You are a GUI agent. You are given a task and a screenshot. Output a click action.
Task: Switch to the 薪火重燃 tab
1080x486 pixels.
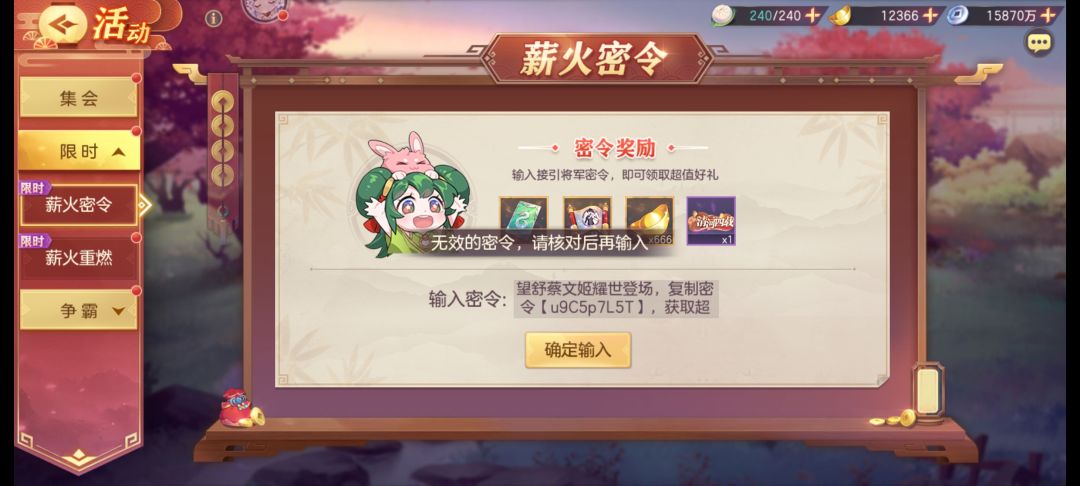pos(79,258)
